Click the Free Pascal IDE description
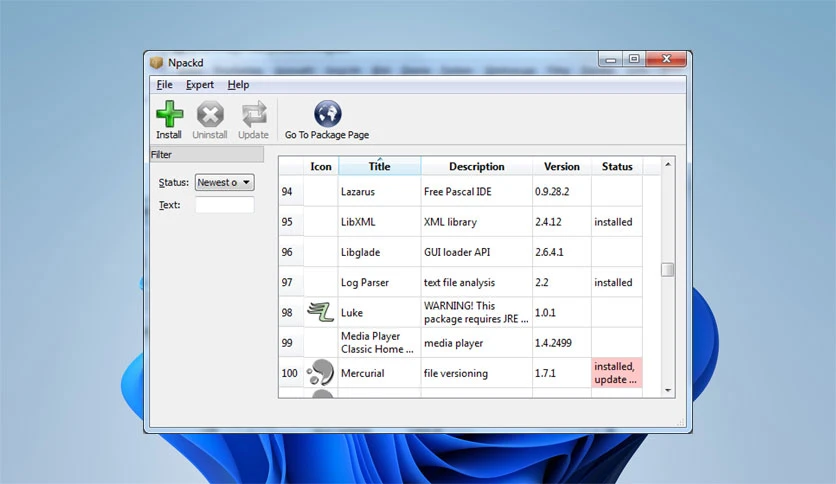This screenshot has height=484, width=836. pos(477,191)
